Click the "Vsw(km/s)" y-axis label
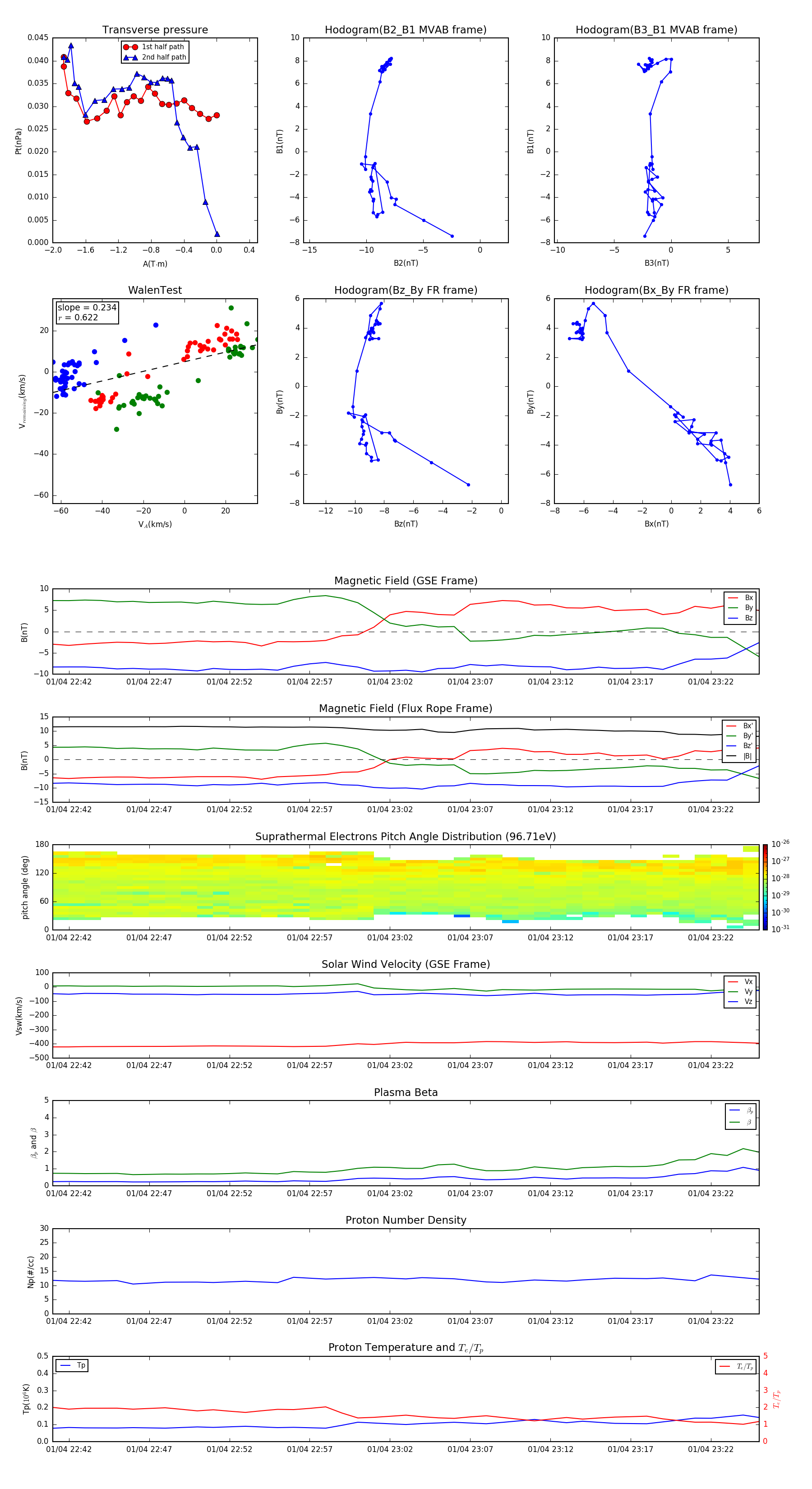Viewport: 812px width, 1489px height. coord(18,1015)
